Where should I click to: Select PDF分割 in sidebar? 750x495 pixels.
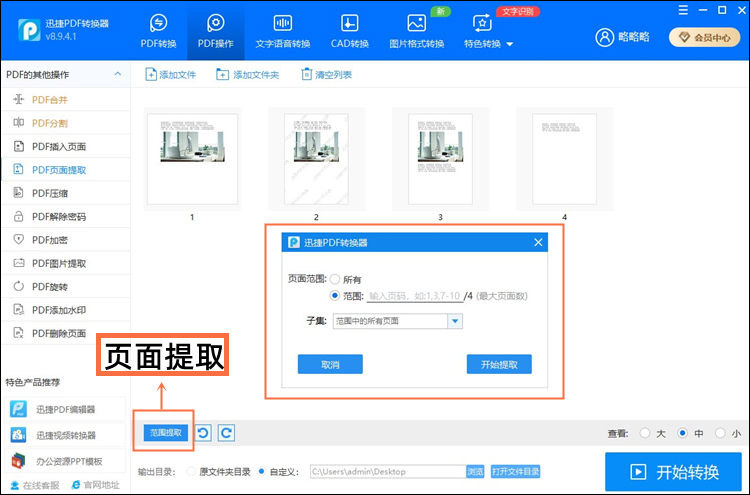tap(66, 123)
